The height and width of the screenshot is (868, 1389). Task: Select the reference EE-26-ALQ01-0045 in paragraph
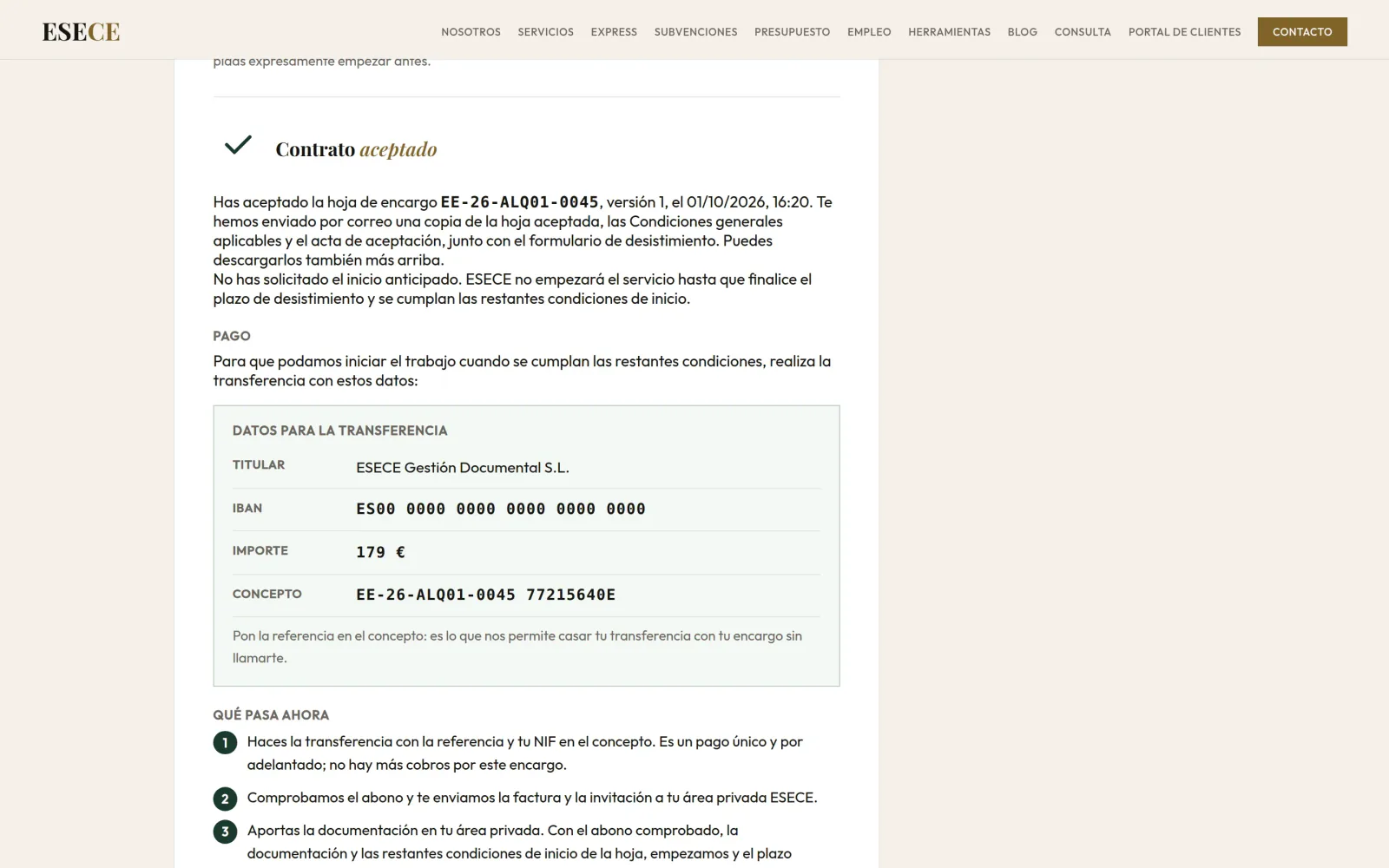(520, 202)
